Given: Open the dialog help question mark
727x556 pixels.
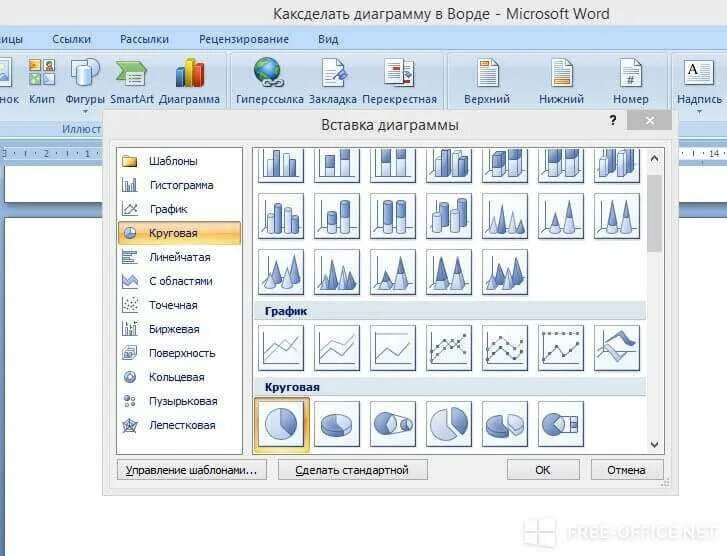Looking at the screenshot, I should coord(613,121).
